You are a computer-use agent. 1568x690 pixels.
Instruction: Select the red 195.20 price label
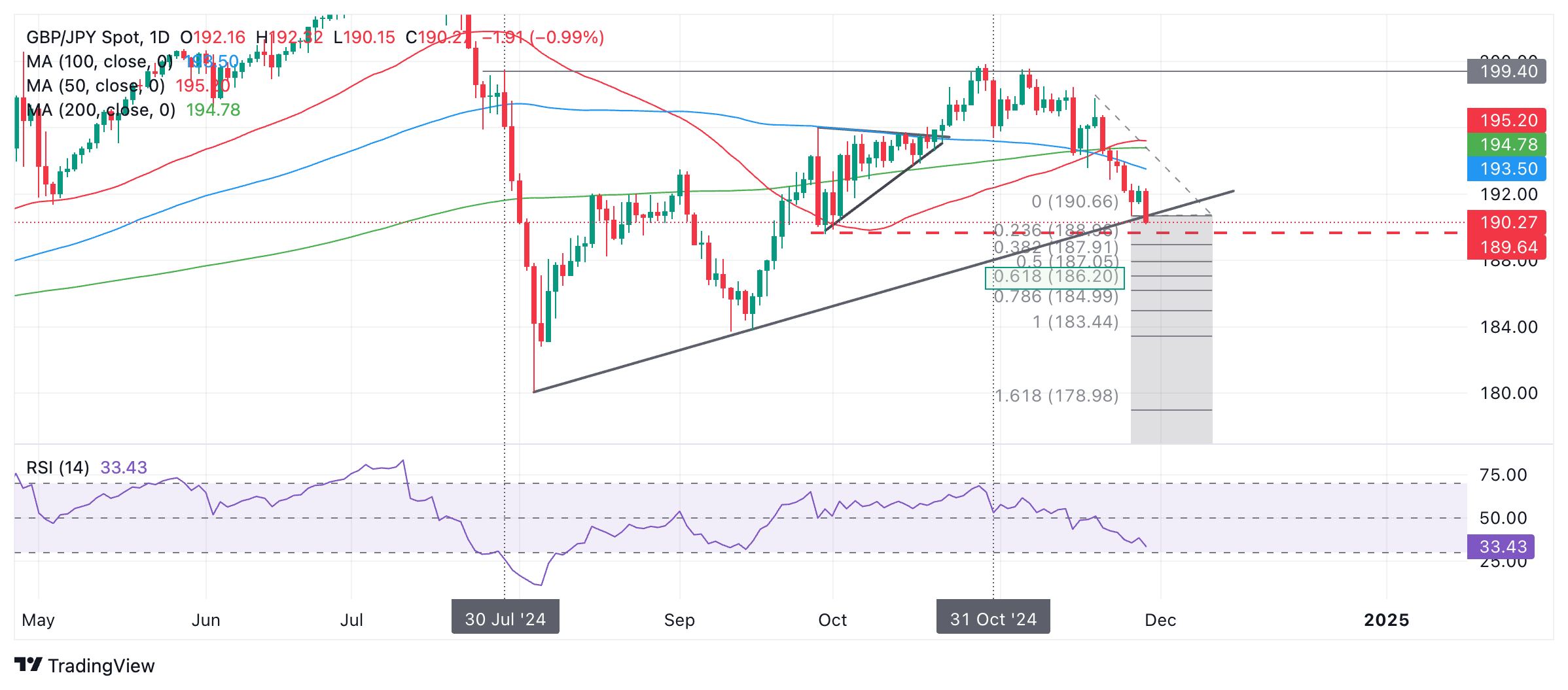[x=1506, y=120]
